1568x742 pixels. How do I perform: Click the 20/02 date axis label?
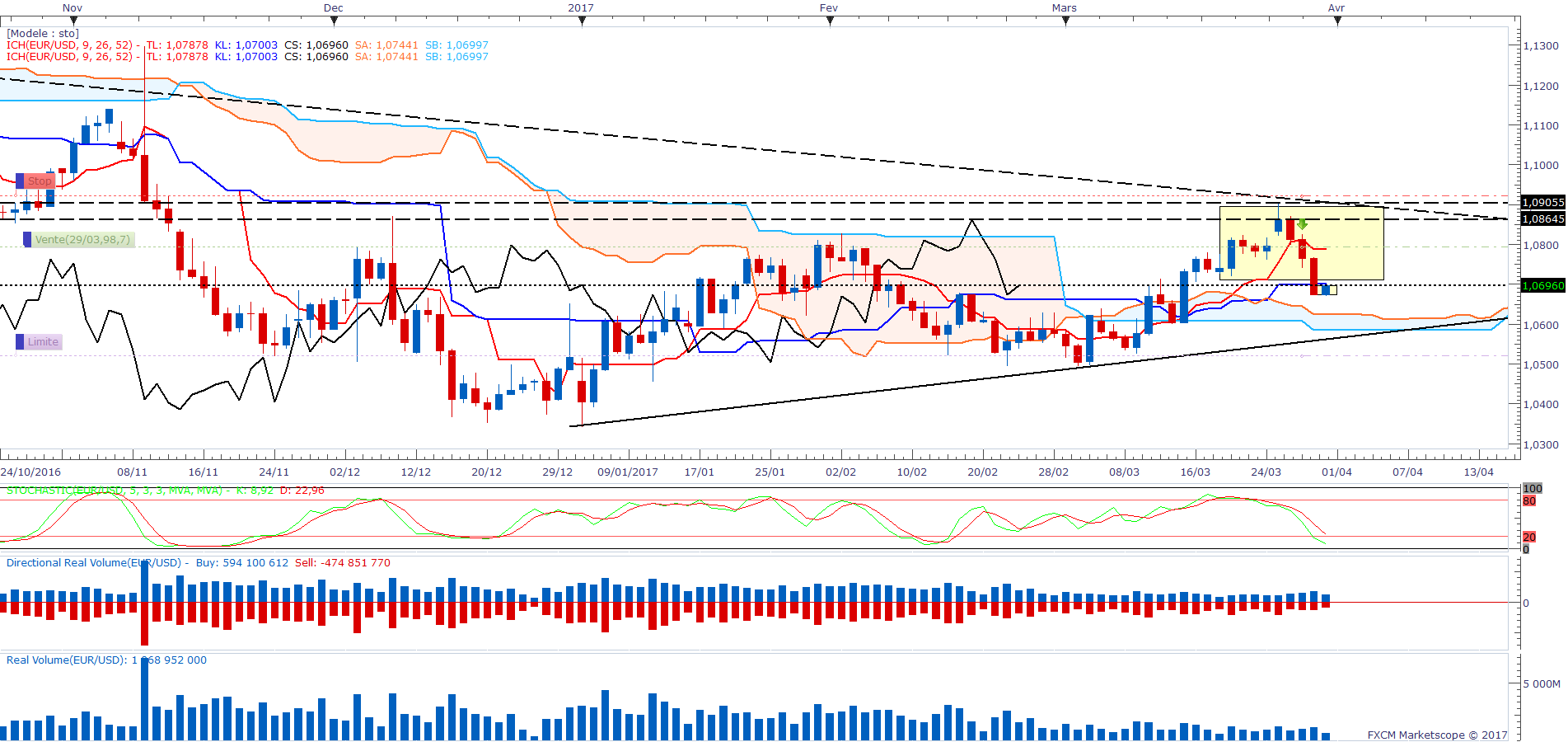click(983, 472)
